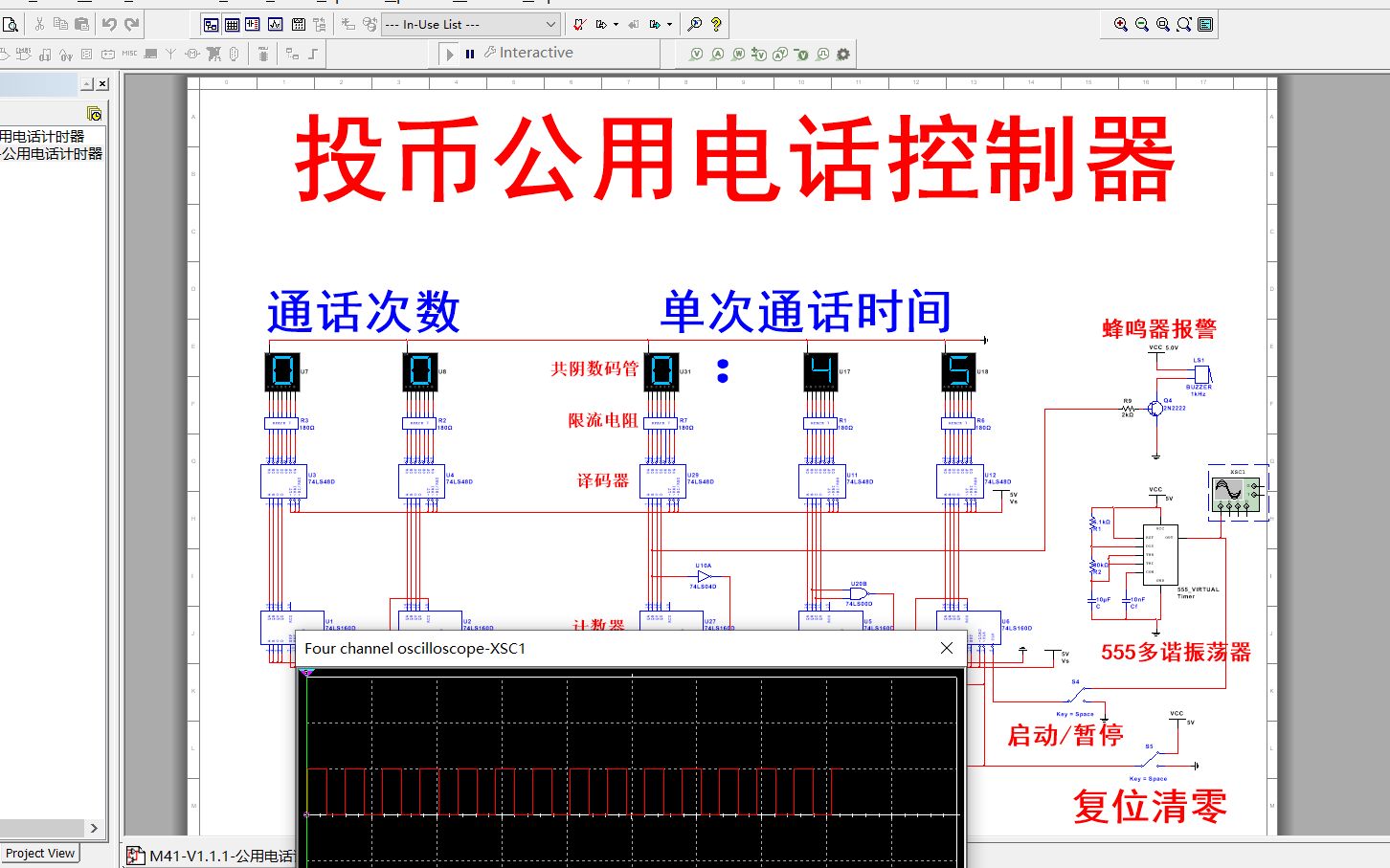Run the simulation with the play icon

pos(450,54)
